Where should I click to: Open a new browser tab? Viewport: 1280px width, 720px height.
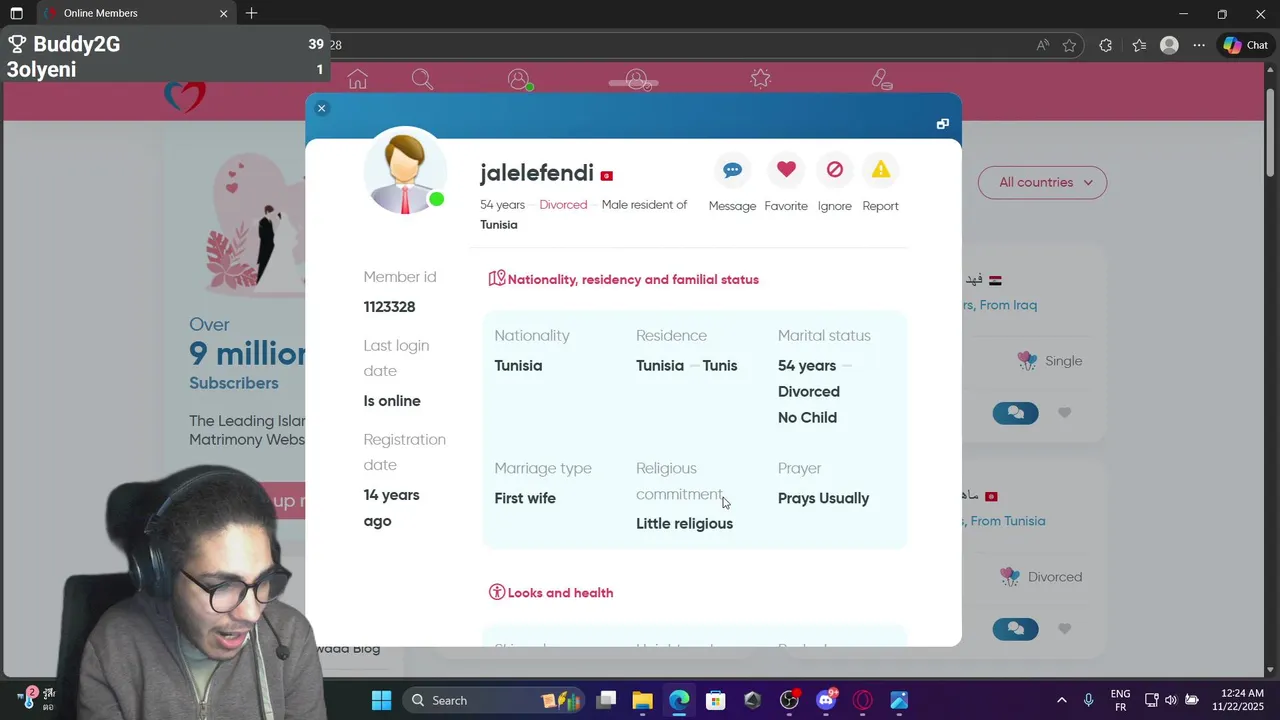coord(251,13)
